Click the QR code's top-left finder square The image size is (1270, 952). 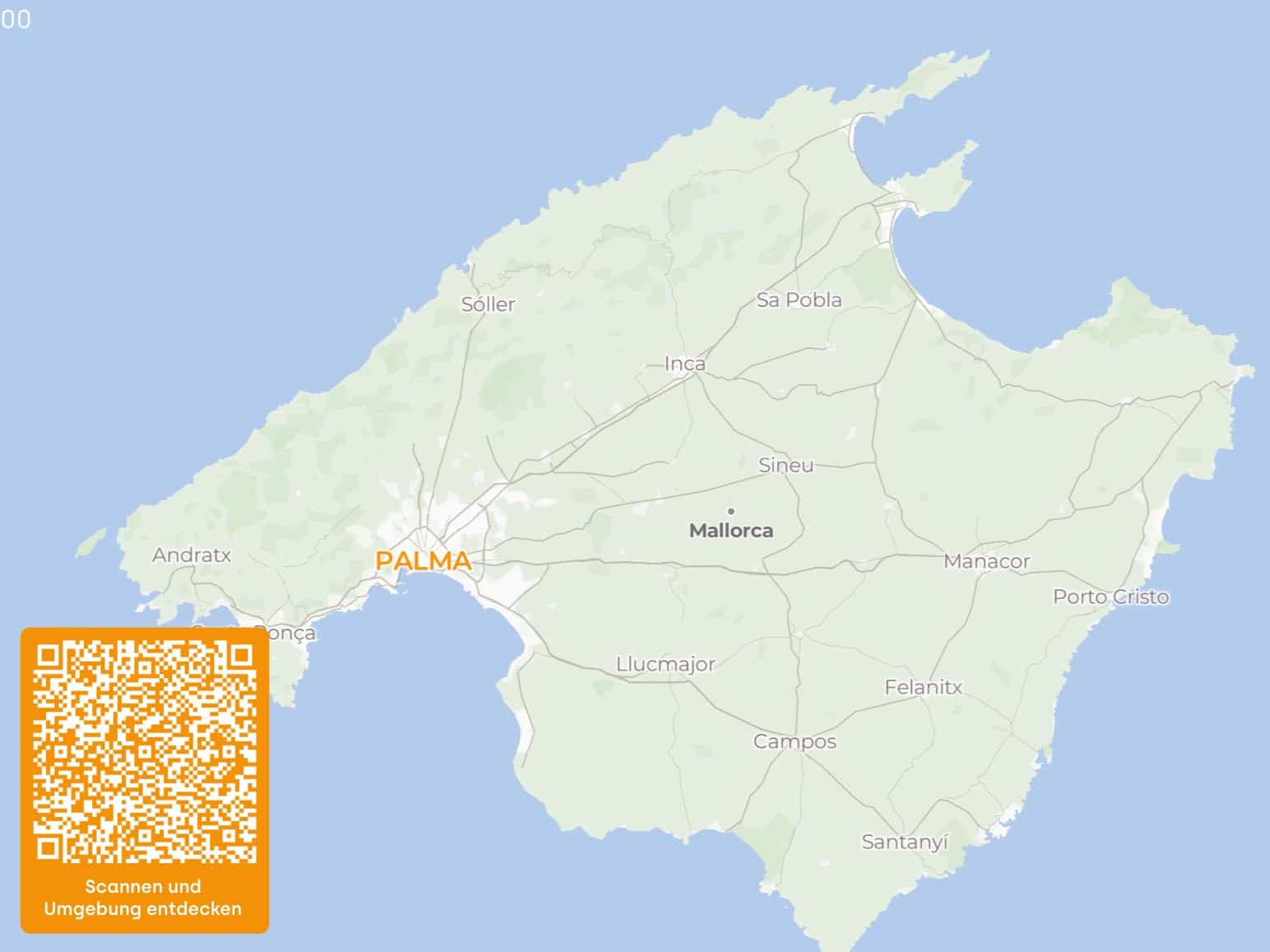pos(49,656)
